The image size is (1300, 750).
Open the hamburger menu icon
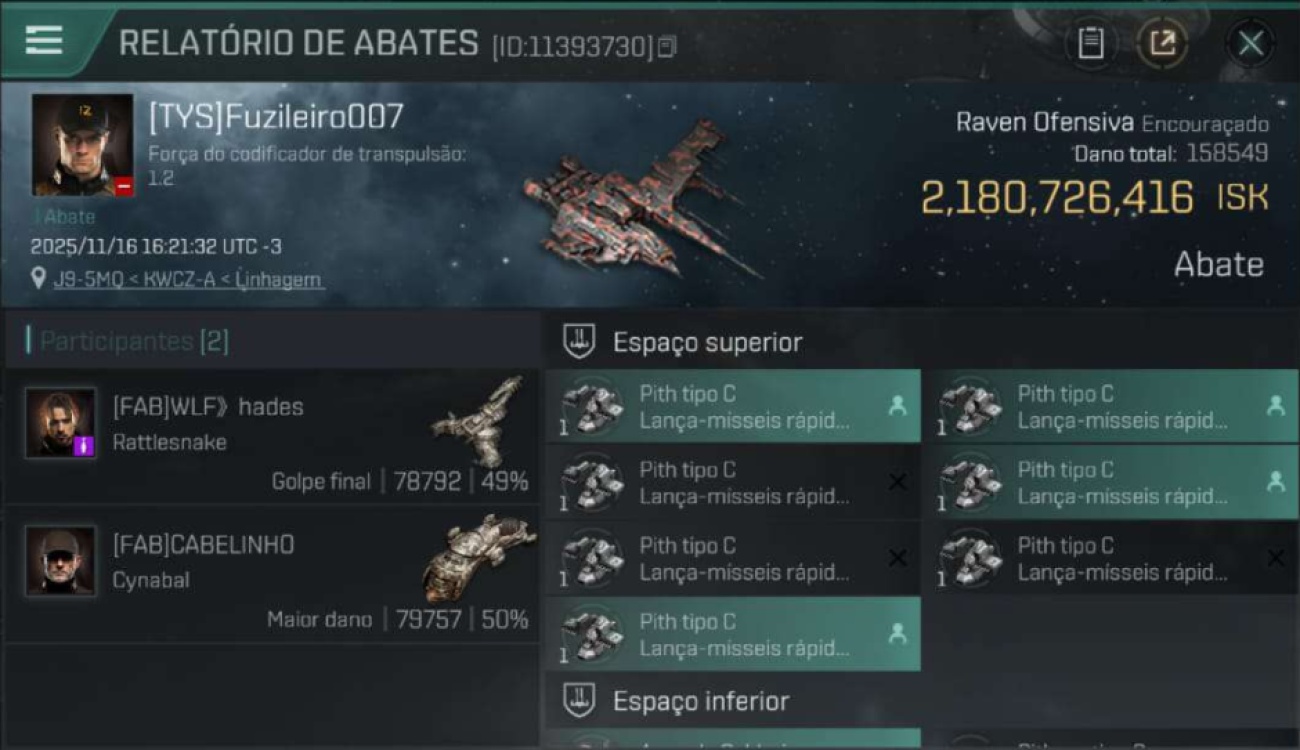44,39
